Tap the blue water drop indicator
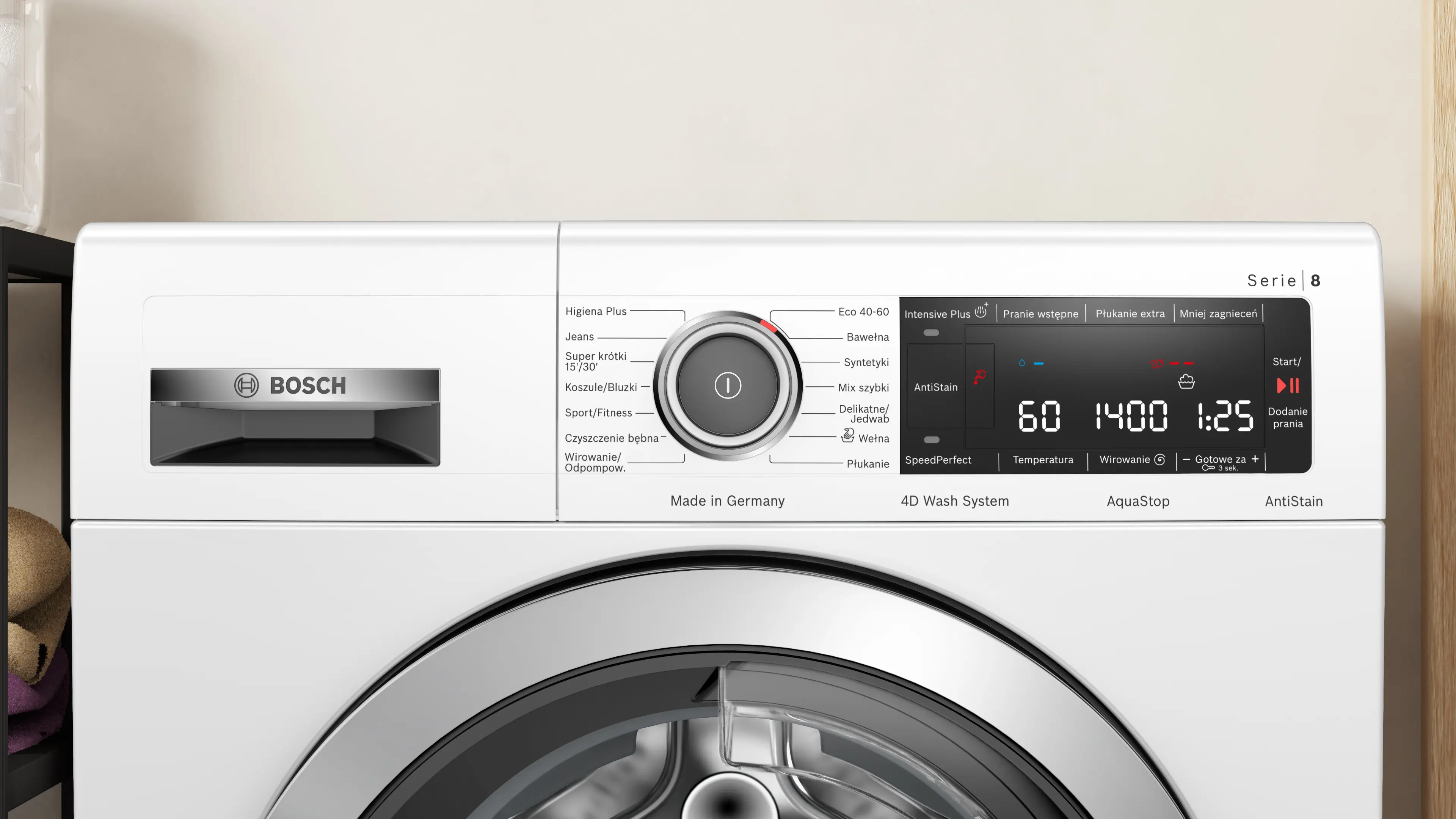Viewport: 1456px width, 819px height. [x=1022, y=363]
